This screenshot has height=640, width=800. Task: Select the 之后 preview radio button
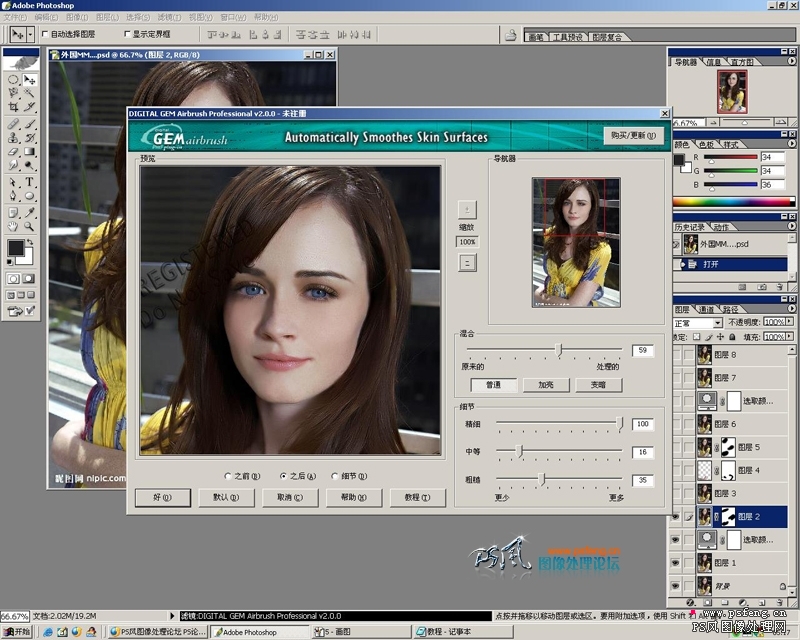(x=283, y=476)
